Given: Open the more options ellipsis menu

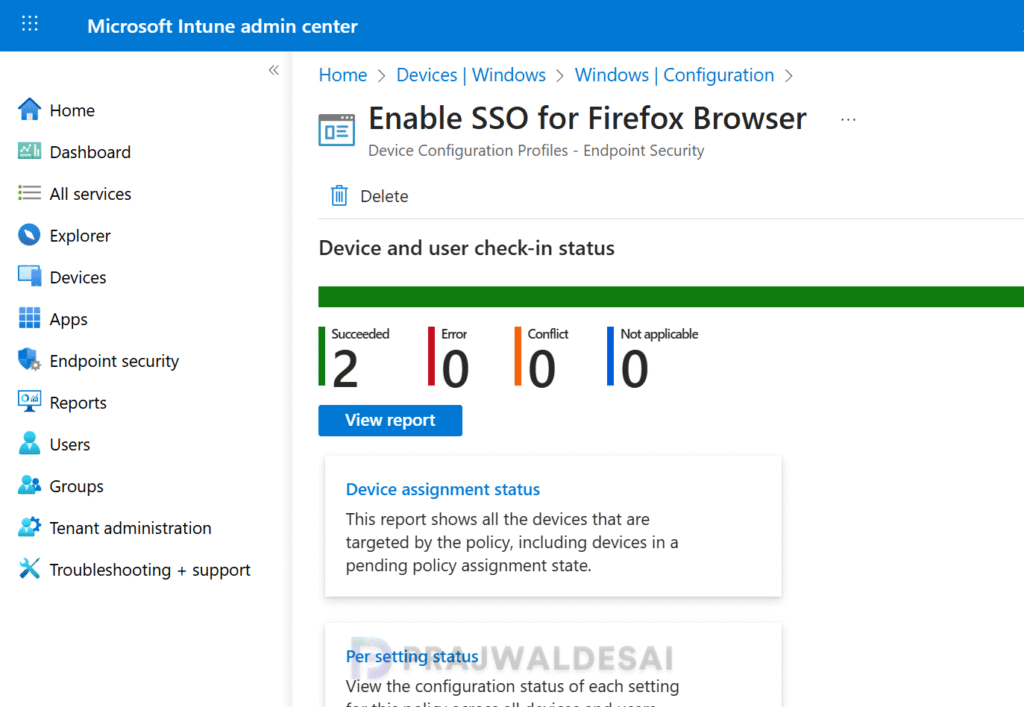Looking at the screenshot, I should point(848,119).
